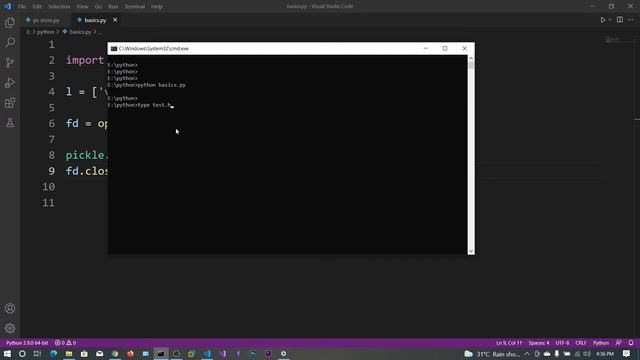Change line ending via CRLF entry
Viewport: 640px width, 360px height.
[x=580, y=343]
